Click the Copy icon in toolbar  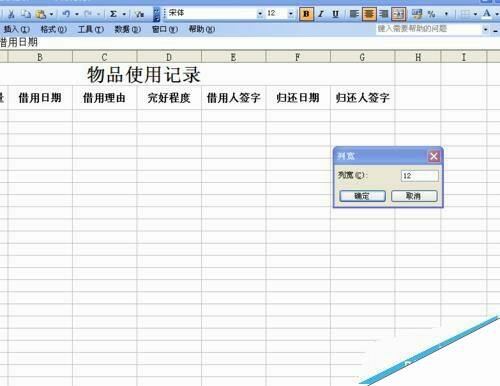point(26,14)
